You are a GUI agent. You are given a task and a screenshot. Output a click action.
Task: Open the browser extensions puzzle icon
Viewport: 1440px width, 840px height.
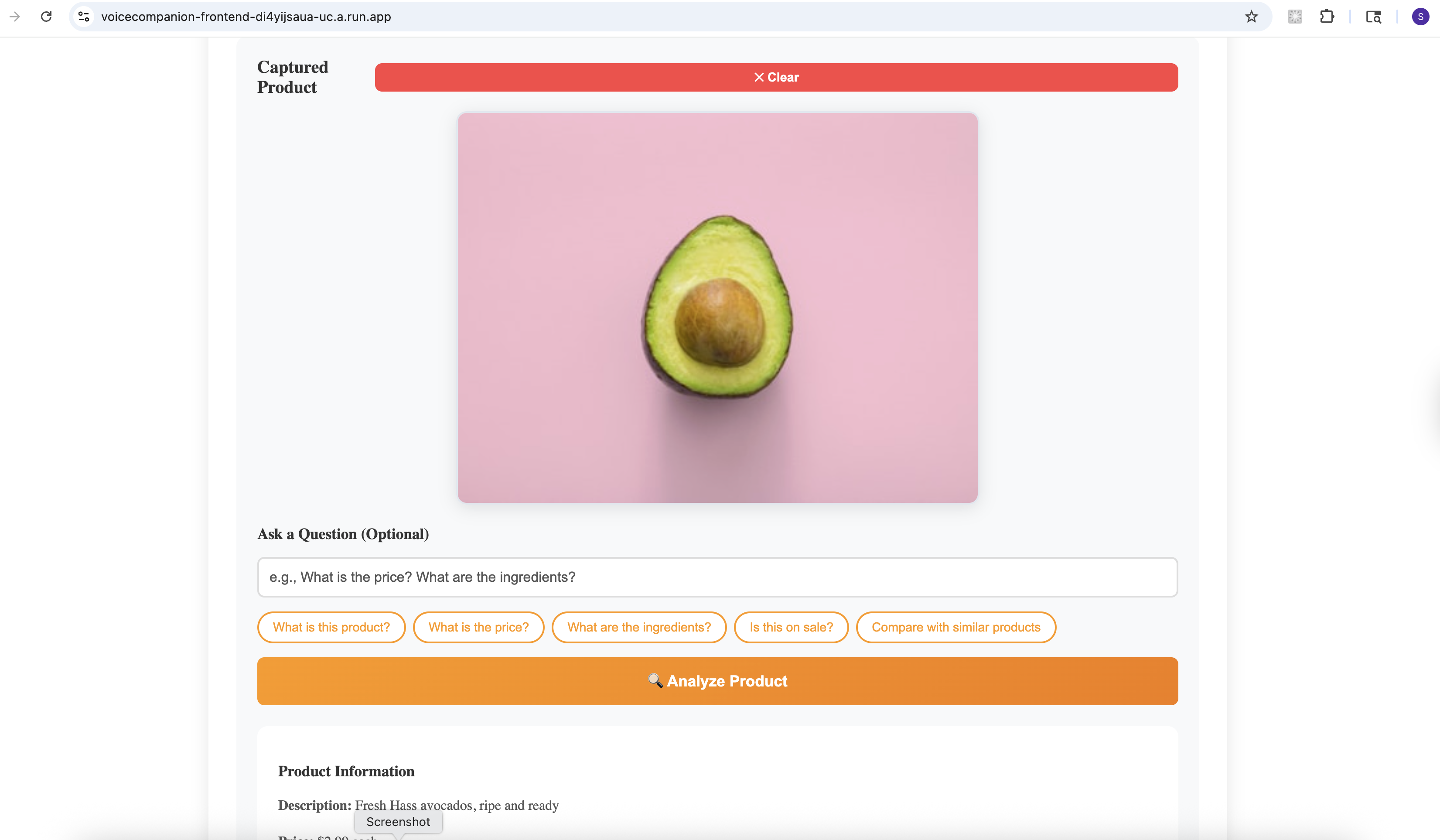(1327, 17)
